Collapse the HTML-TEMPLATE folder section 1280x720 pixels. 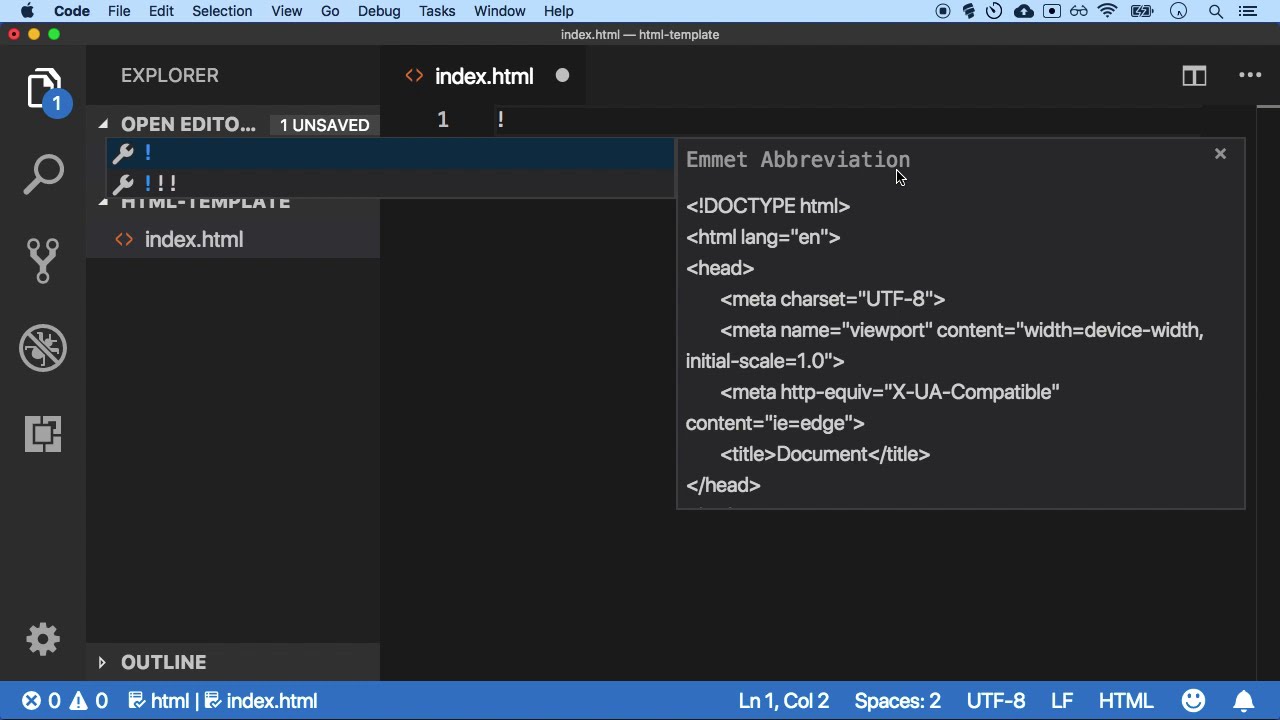pos(103,203)
